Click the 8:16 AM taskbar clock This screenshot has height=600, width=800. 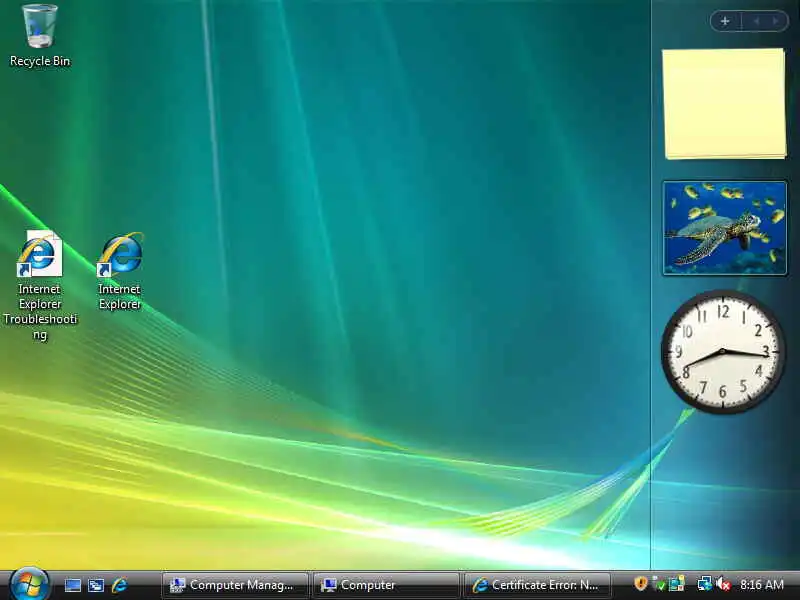click(x=762, y=585)
